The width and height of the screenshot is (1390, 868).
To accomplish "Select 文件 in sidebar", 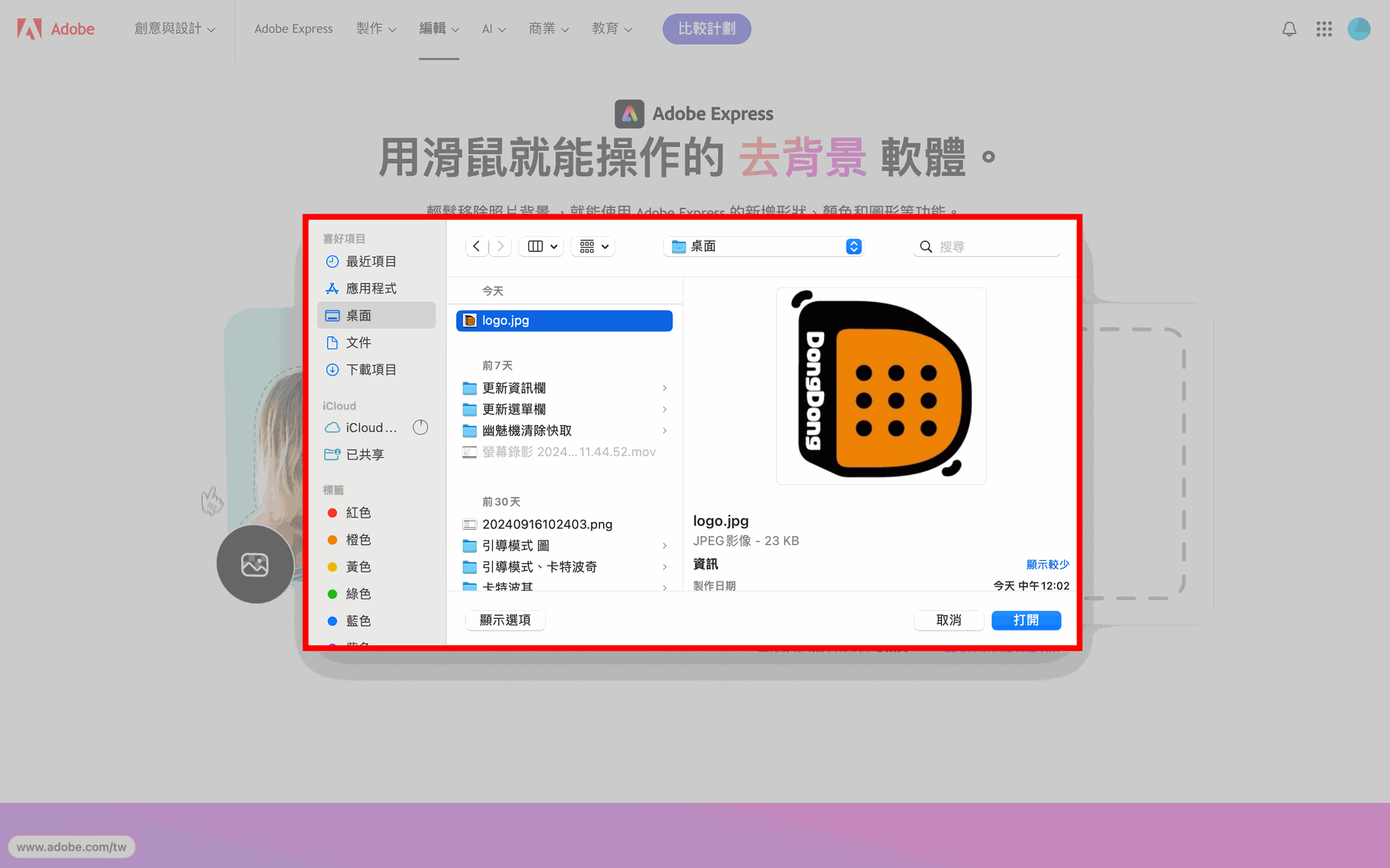I will pos(376,342).
